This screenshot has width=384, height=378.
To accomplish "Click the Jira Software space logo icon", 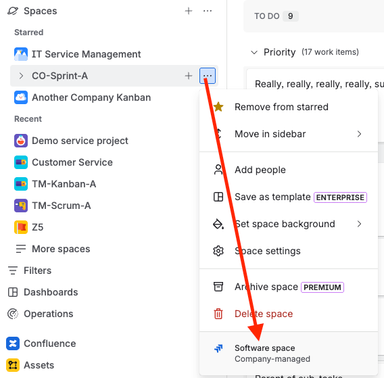I will pyautogui.click(x=218, y=349).
